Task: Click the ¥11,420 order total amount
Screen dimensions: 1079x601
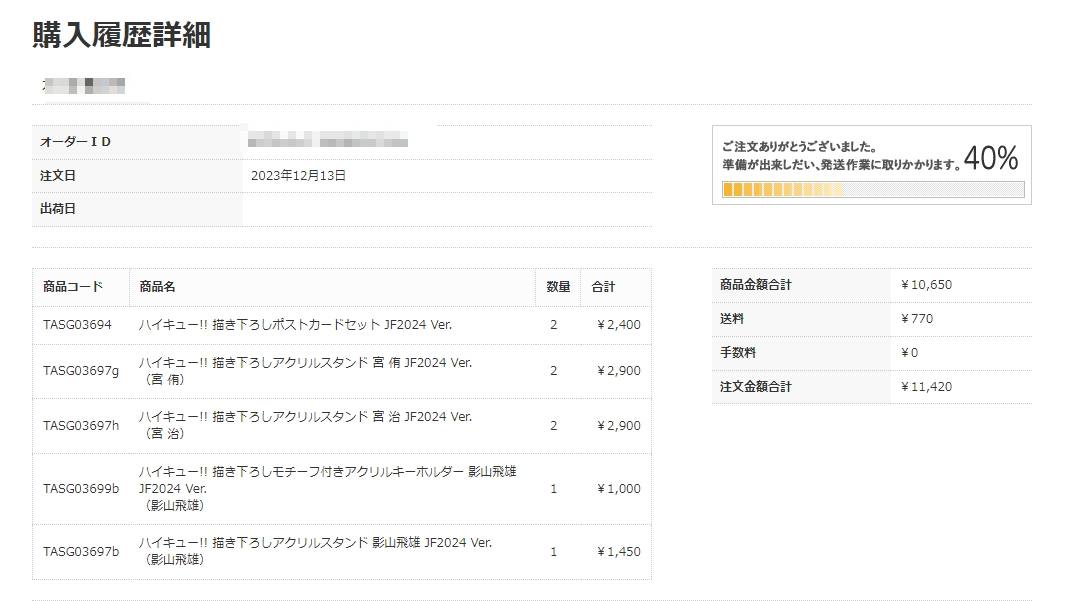Action: tap(926, 387)
